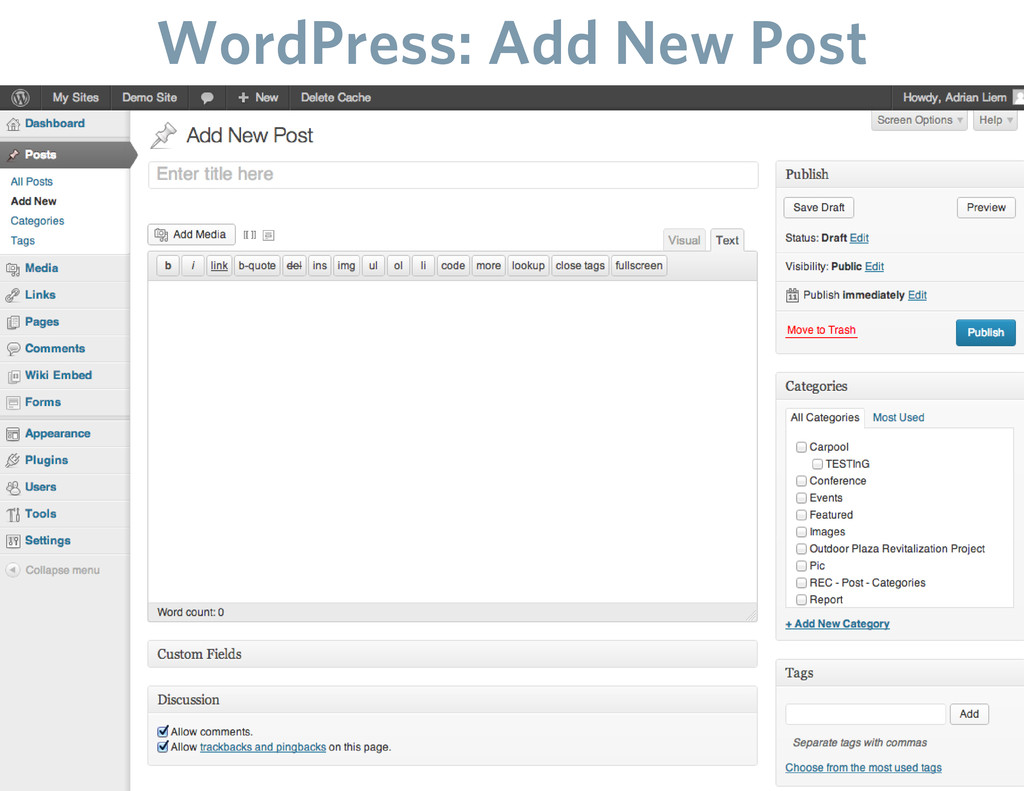Click the Posts pin icon in sidebar

[13, 155]
